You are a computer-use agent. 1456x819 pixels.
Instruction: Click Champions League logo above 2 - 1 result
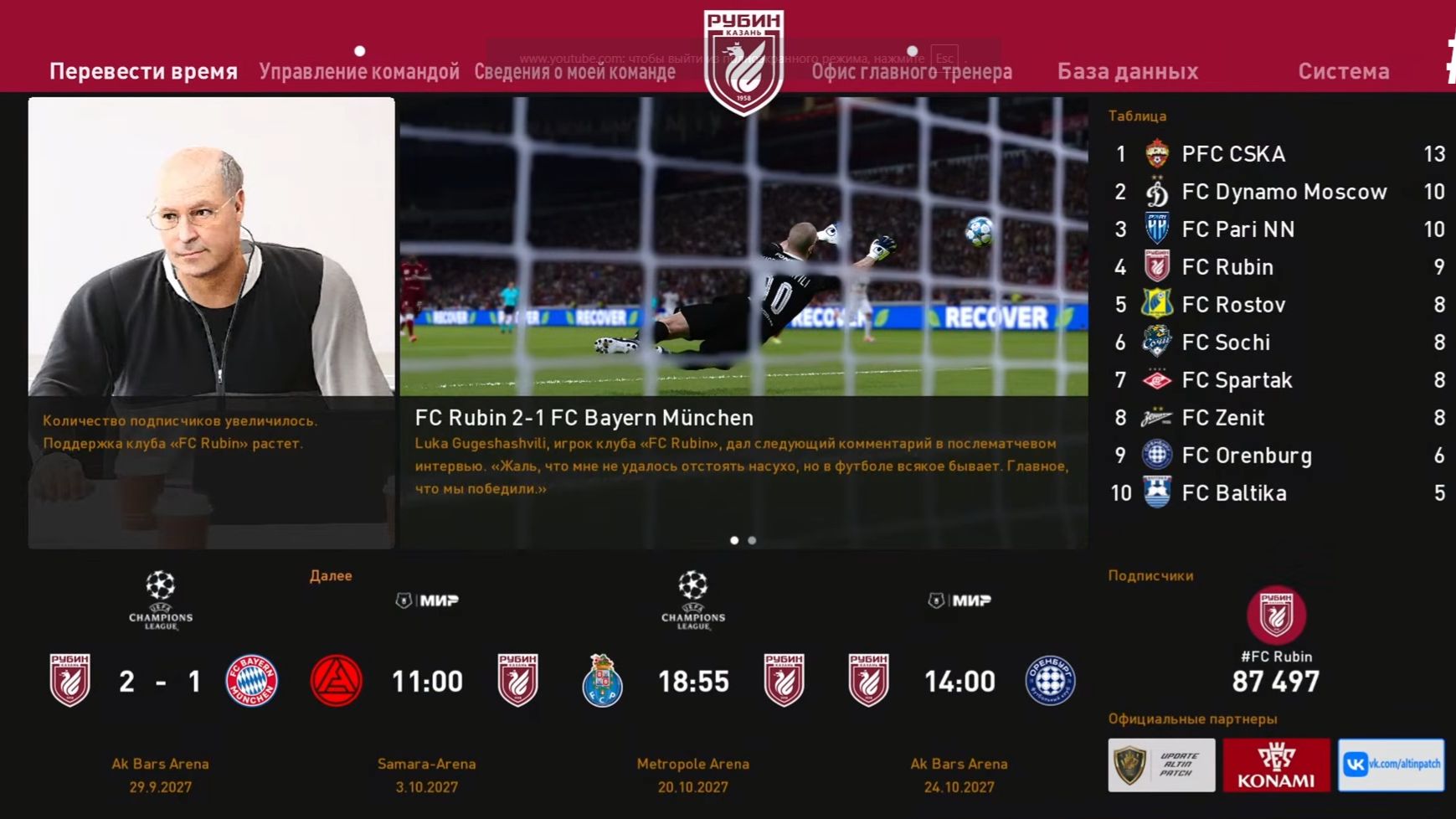pyautogui.click(x=161, y=600)
